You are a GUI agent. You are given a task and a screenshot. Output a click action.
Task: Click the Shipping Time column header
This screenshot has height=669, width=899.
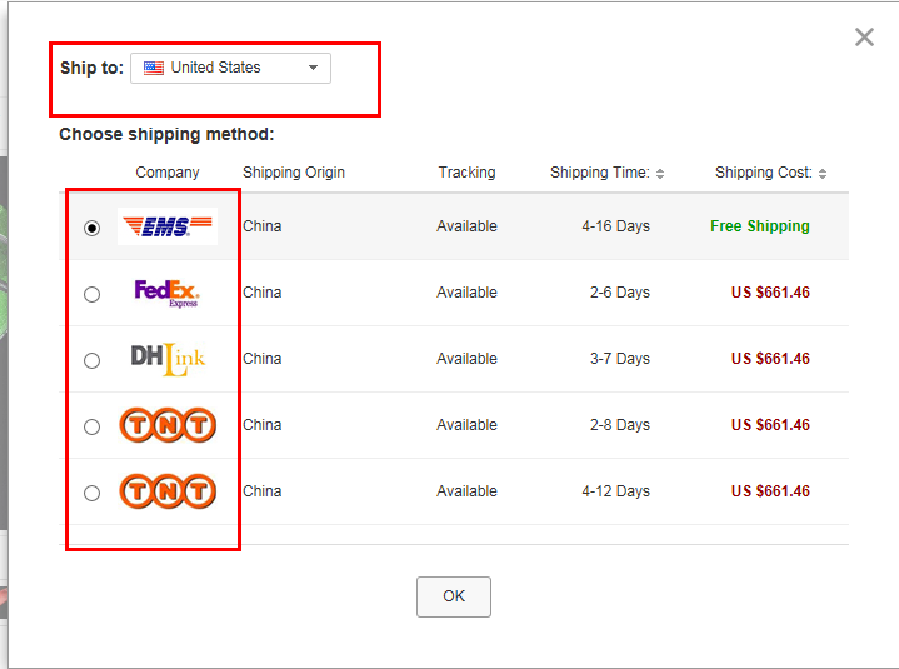pyautogui.click(x=600, y=173)
